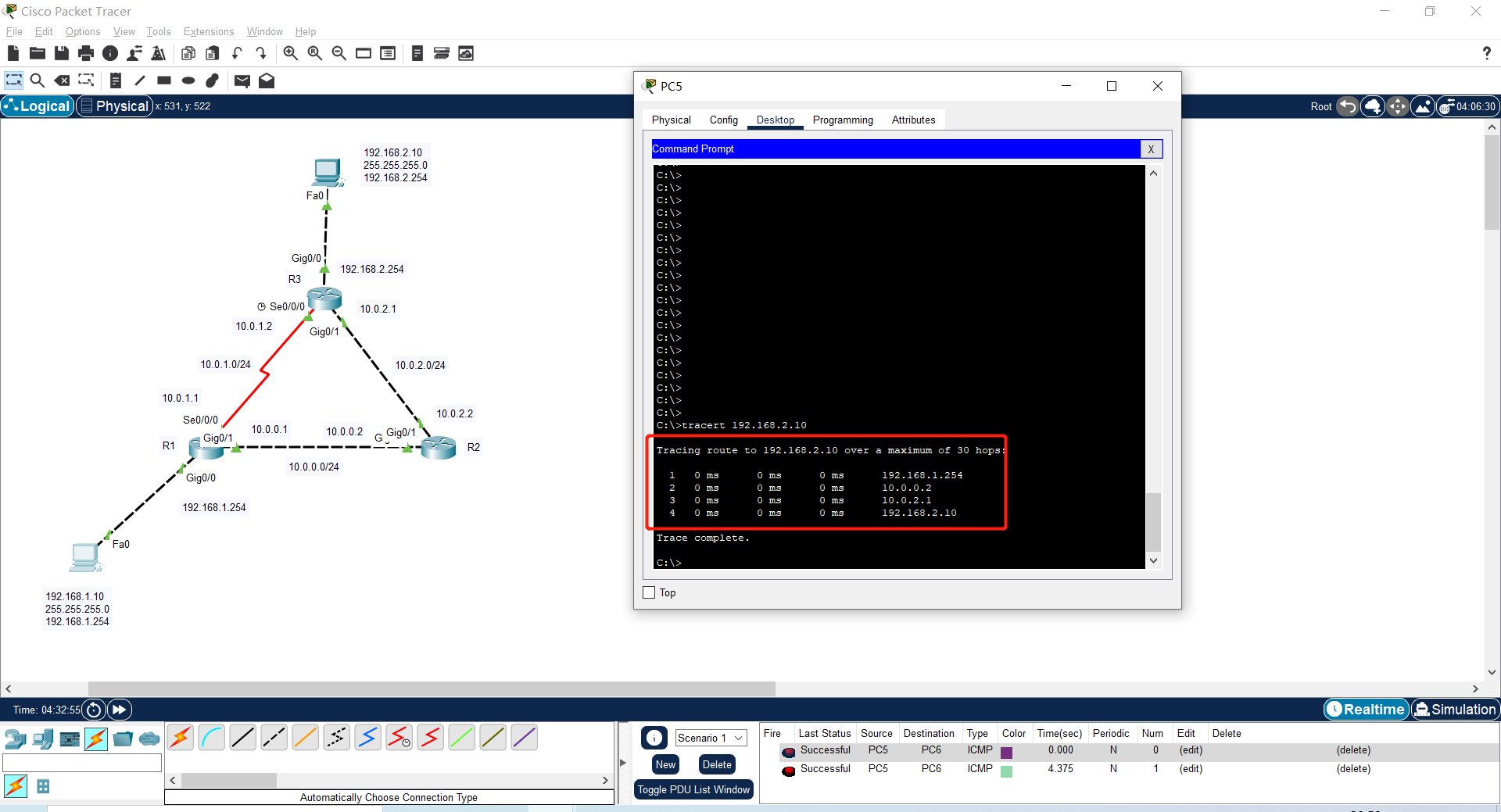Open the Programming tab in PC5

[x=843, y=120]
